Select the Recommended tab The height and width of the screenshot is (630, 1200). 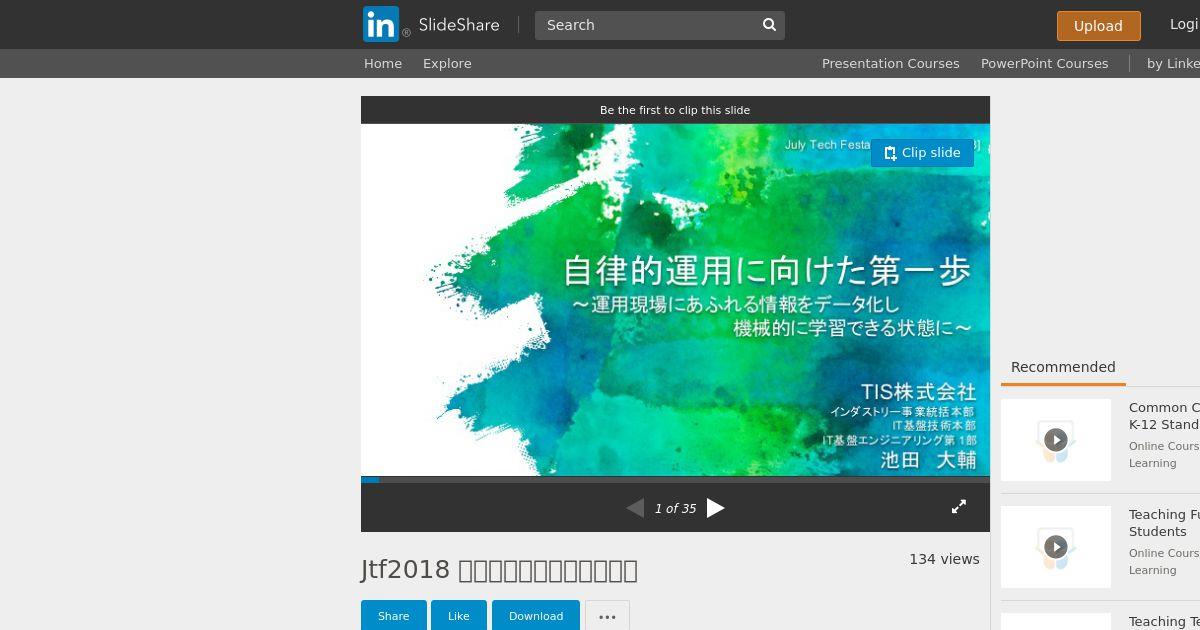coord(1063,367)
